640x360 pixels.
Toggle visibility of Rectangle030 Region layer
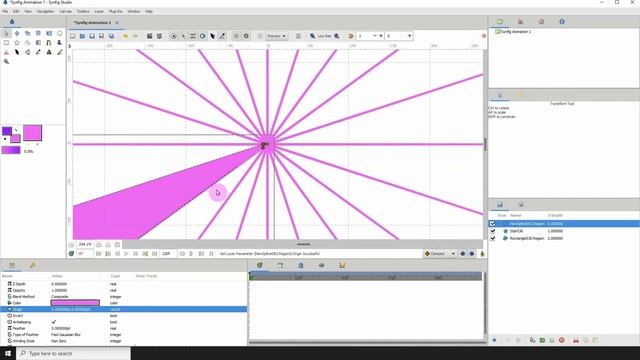click(x=493, y=238)
